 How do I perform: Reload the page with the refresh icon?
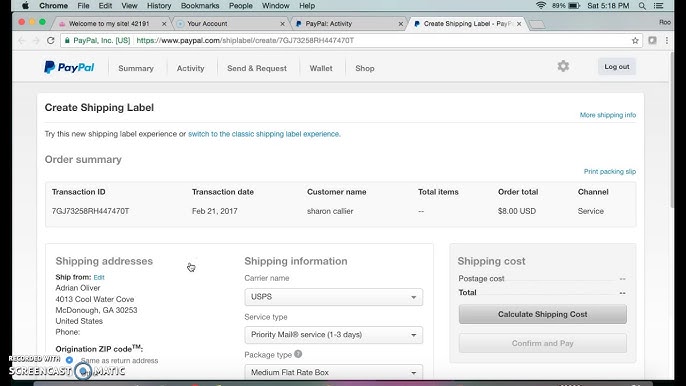click(51, 40)
